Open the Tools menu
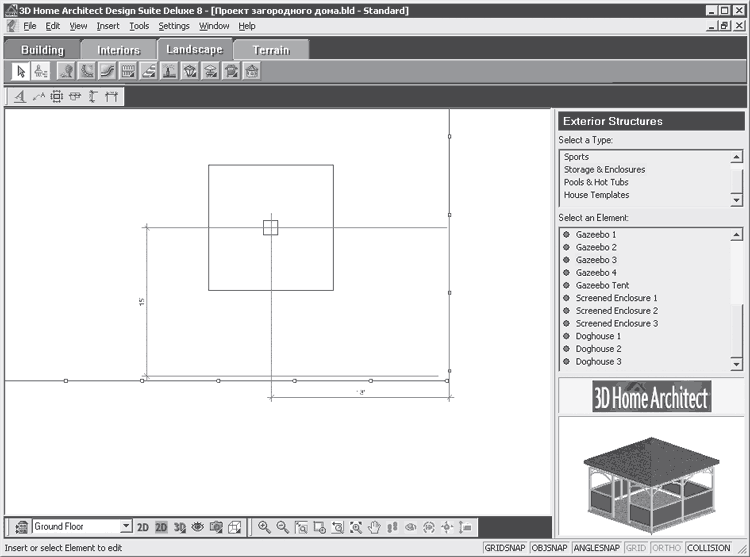The height and width of the screenshot is (557, 750). coord(139,26)
